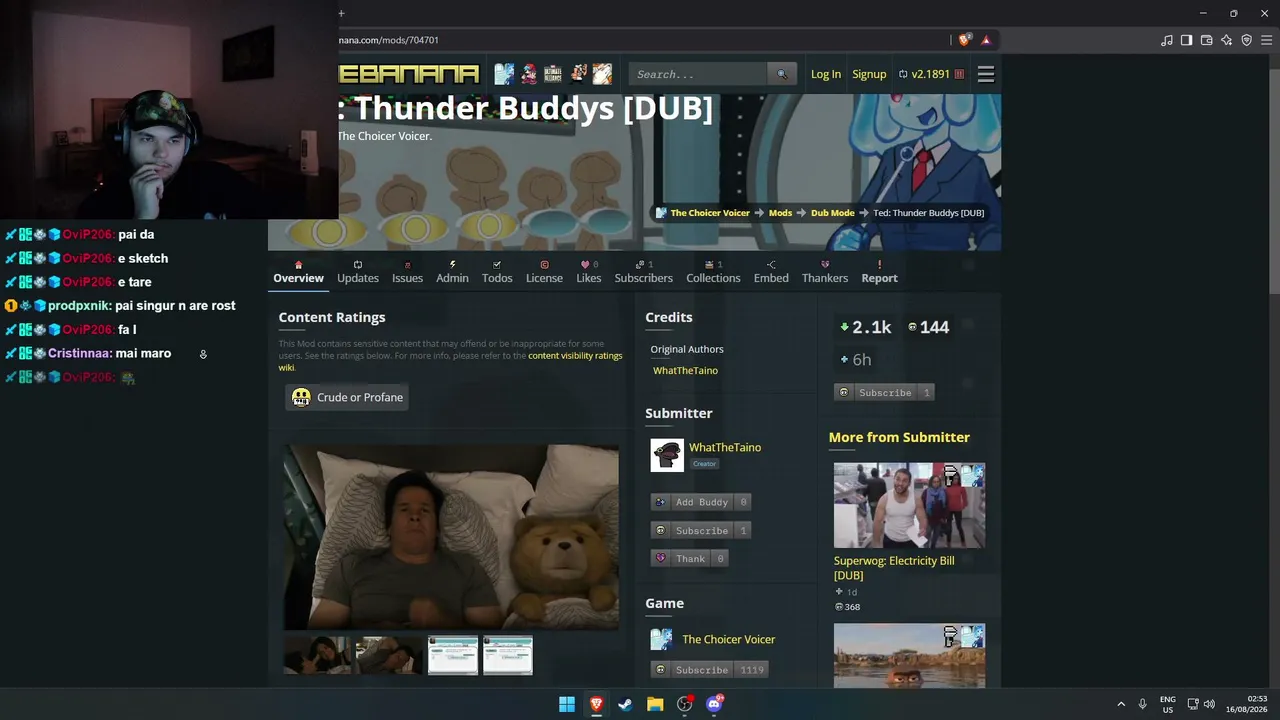Viewport: 1280px width, 720px height.
Task: Click the Thank button
Action: [690, 558]
